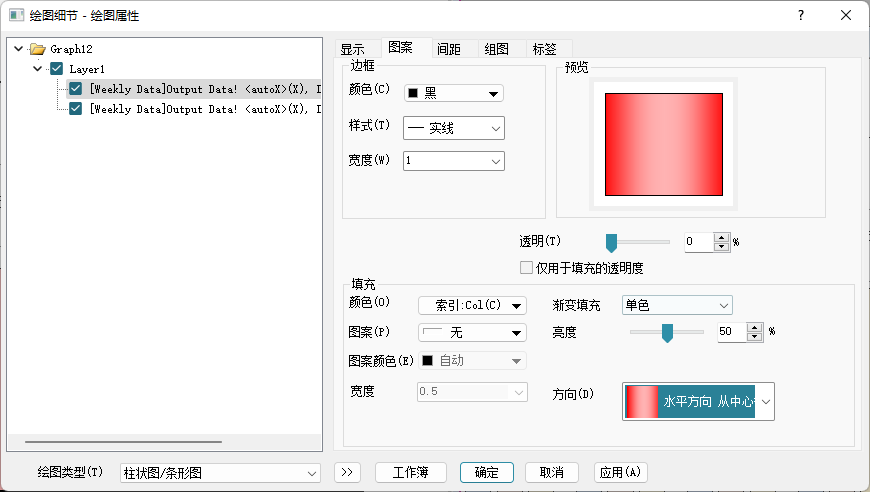Click the 应用(A) button
The height and width of the screenshot is (492, 870).
[621, 472]
